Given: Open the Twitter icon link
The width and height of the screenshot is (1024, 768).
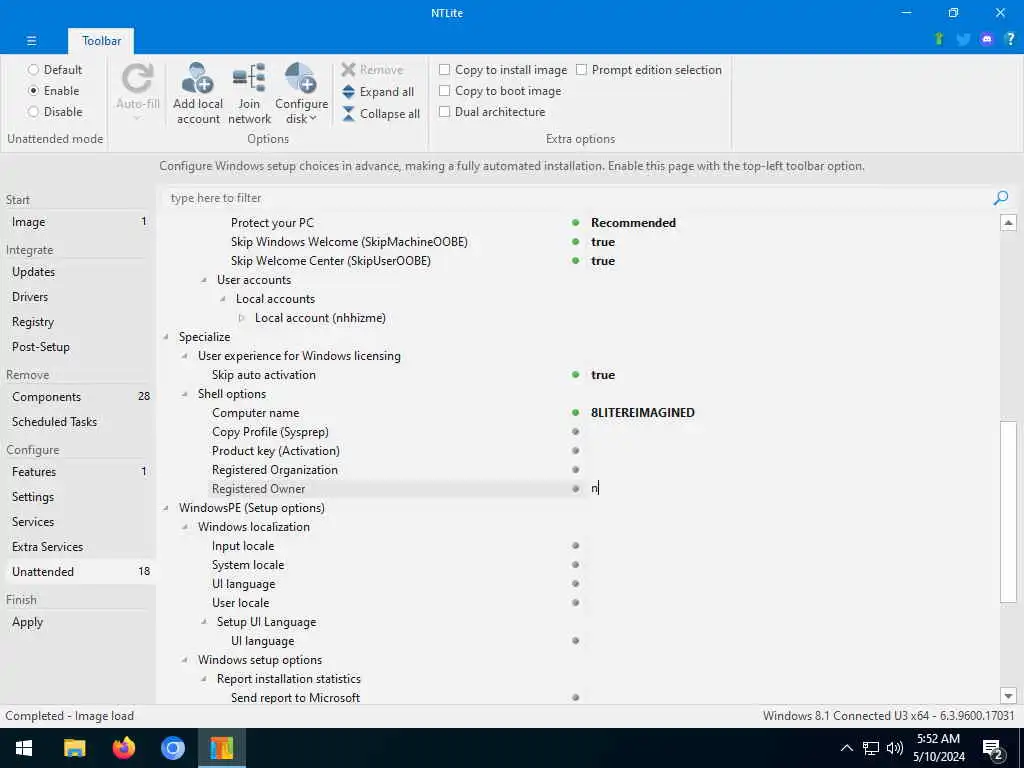Looking at the screenshot, I should (963, 39).
